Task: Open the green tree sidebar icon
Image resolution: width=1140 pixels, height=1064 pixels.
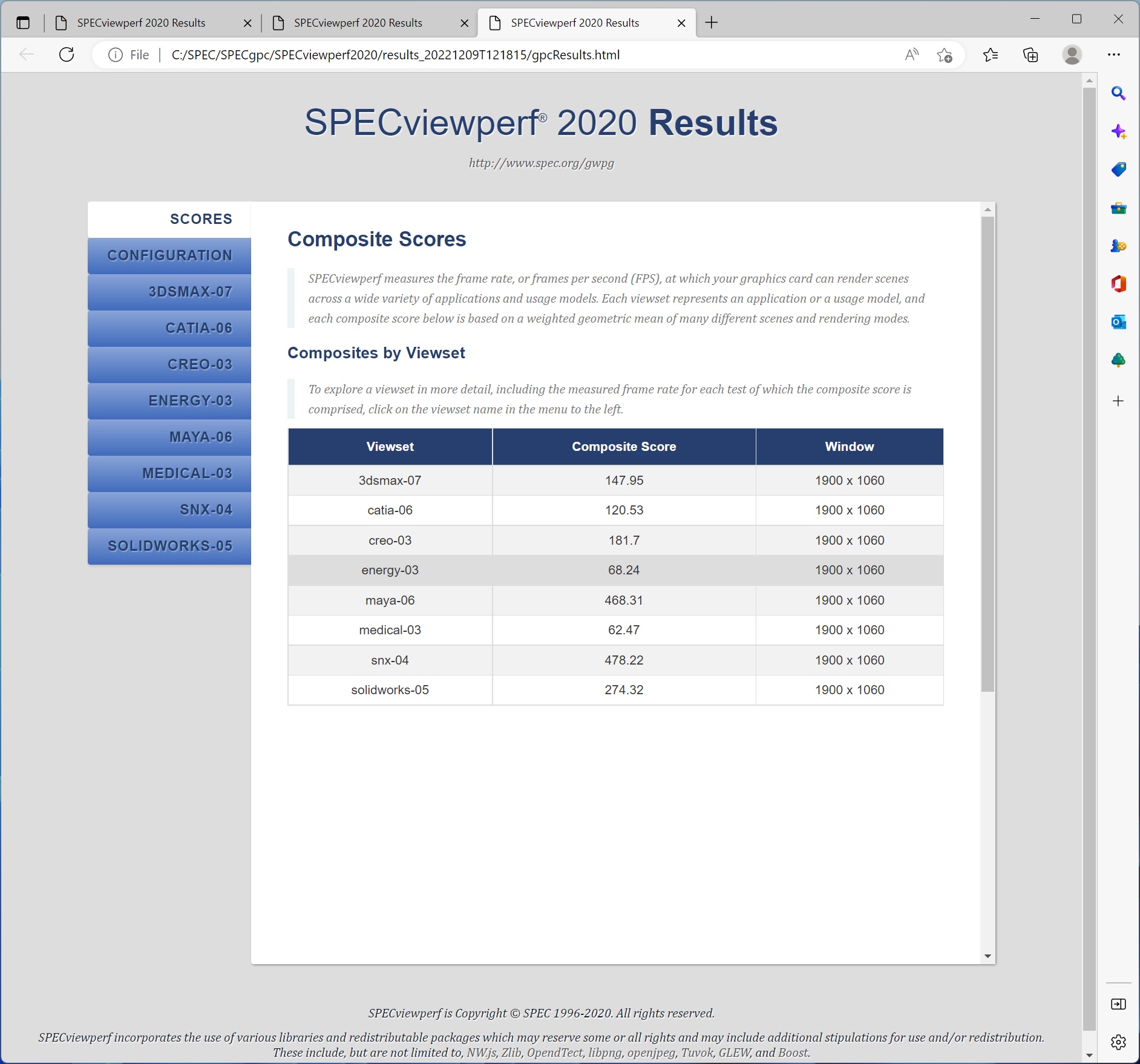Action: 1118,360
